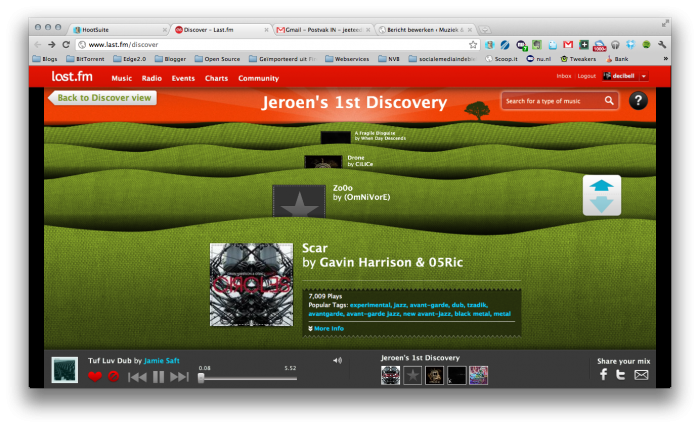Move up with the blue up arrow

[601, 186]
